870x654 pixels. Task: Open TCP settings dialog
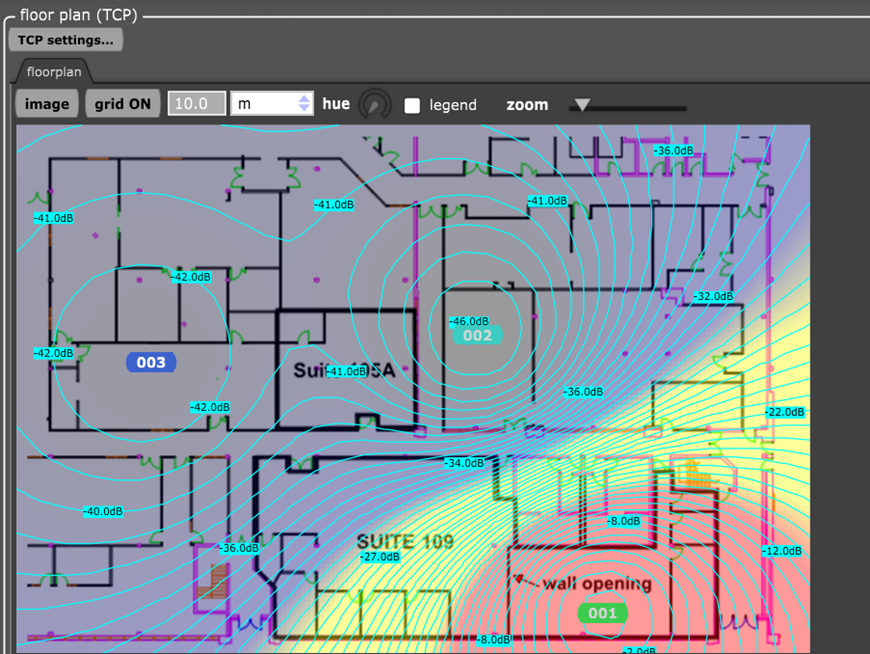65,40
